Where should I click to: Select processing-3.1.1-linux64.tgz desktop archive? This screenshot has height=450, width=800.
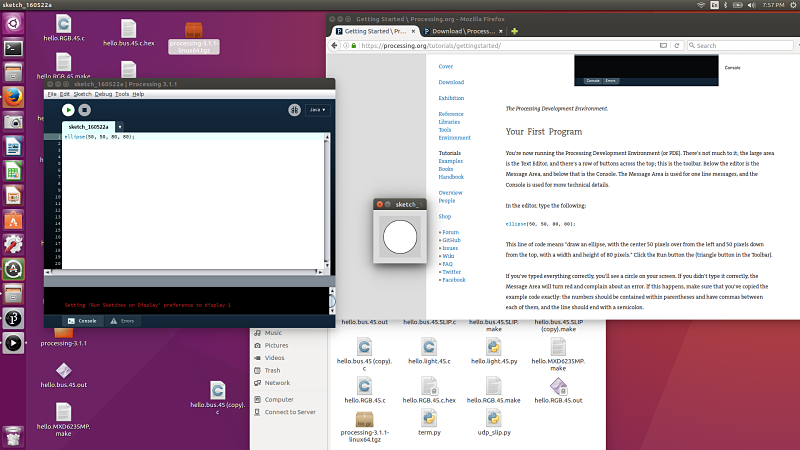(194, 38)
